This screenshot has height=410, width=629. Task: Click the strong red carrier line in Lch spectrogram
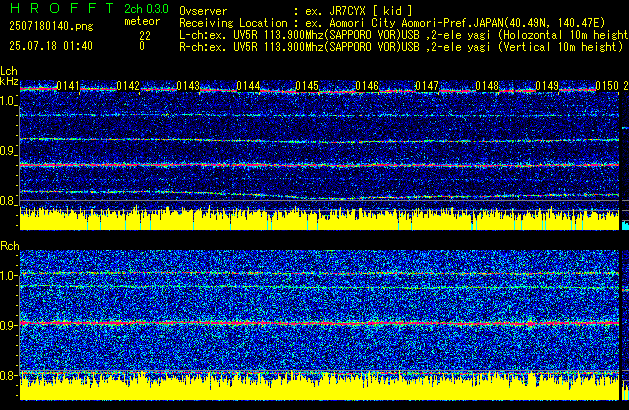point(319,165)
